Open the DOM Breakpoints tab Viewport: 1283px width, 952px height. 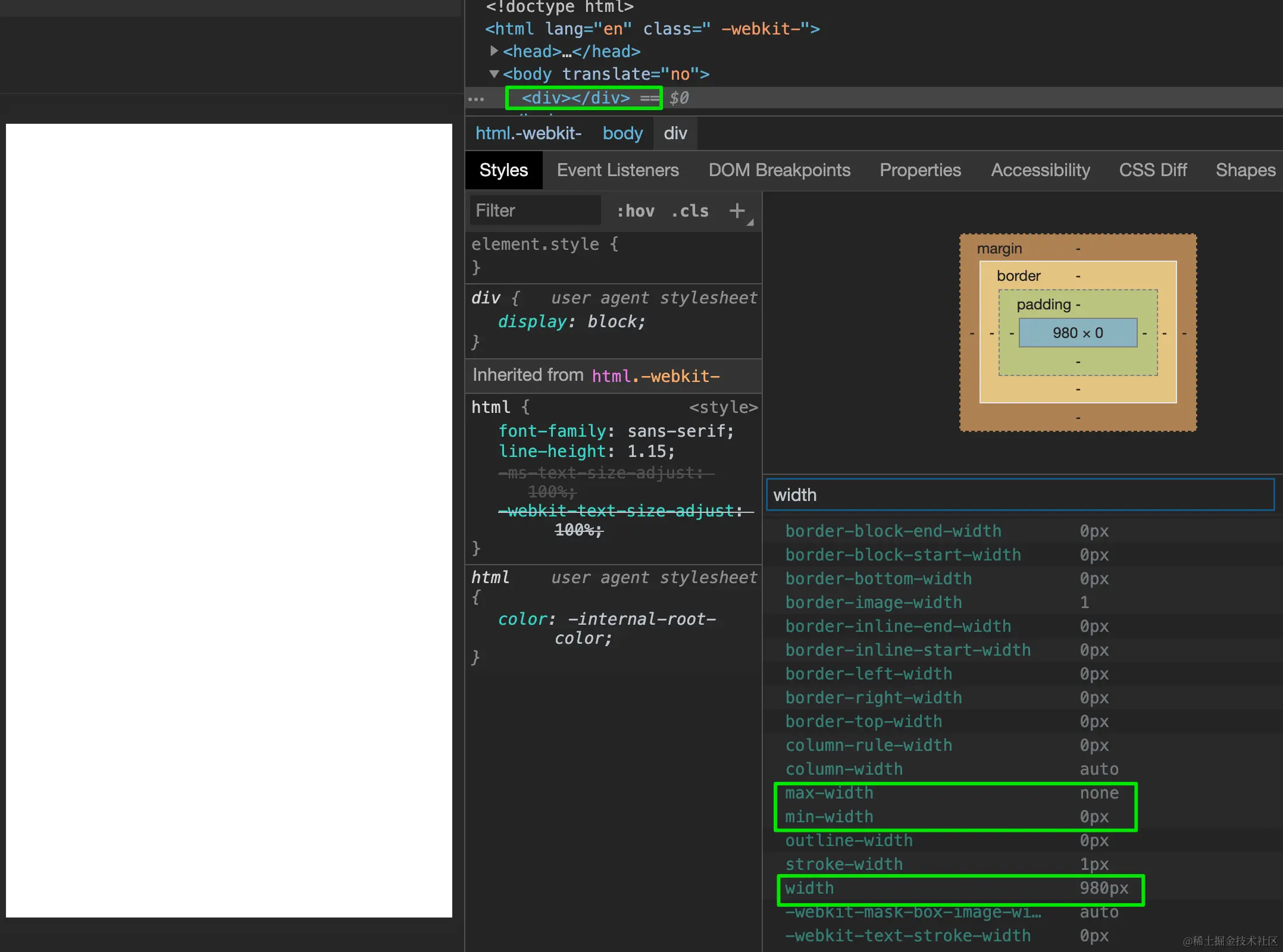point(780,170)
